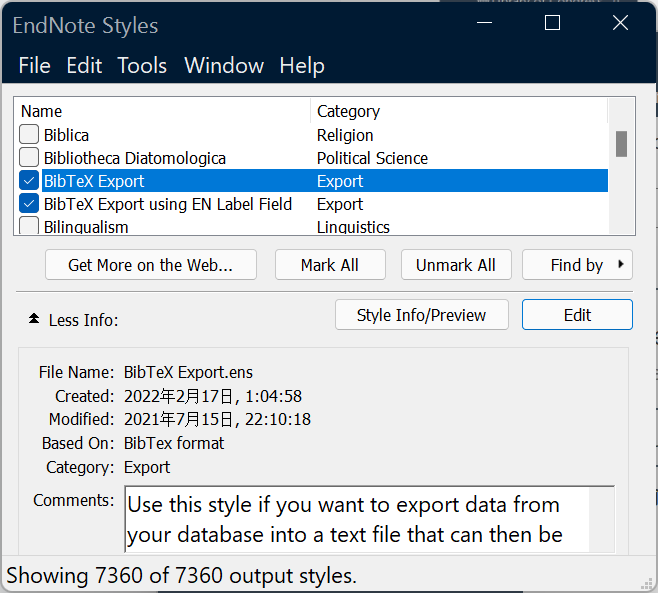Open the File menu
Viewport: 658px width, 593px height.
[34, 66]
